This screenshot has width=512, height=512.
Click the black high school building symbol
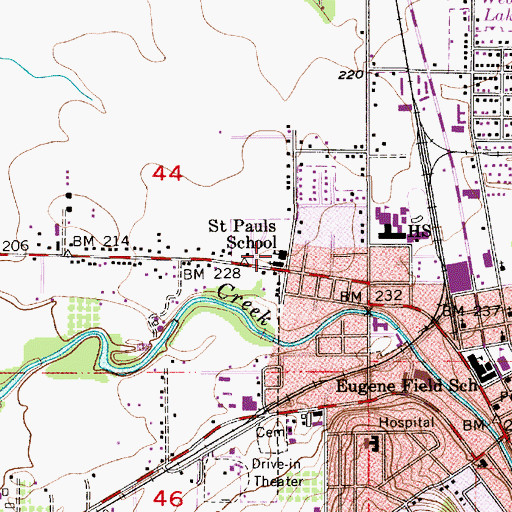[392, 231]
